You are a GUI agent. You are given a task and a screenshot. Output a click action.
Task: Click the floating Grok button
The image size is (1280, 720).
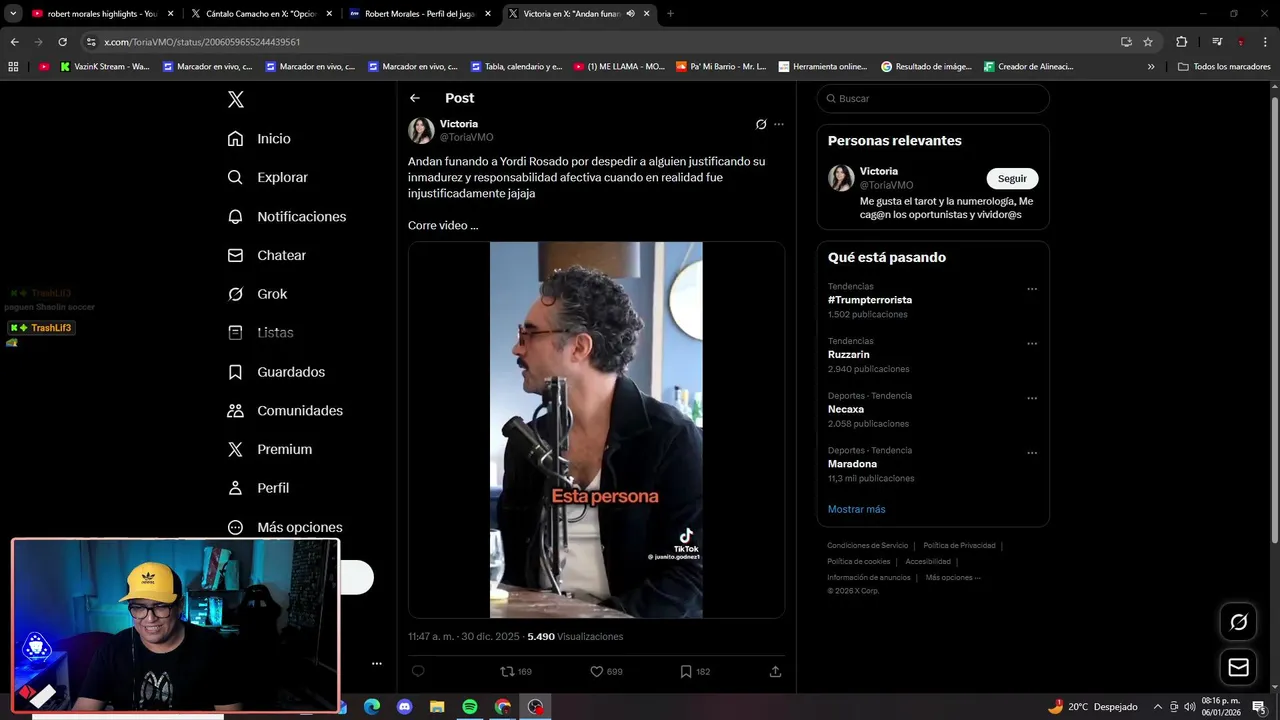coord(1238,622)
